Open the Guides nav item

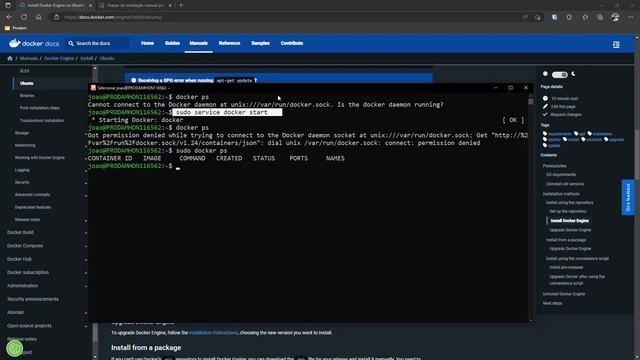tap(172, 43)
